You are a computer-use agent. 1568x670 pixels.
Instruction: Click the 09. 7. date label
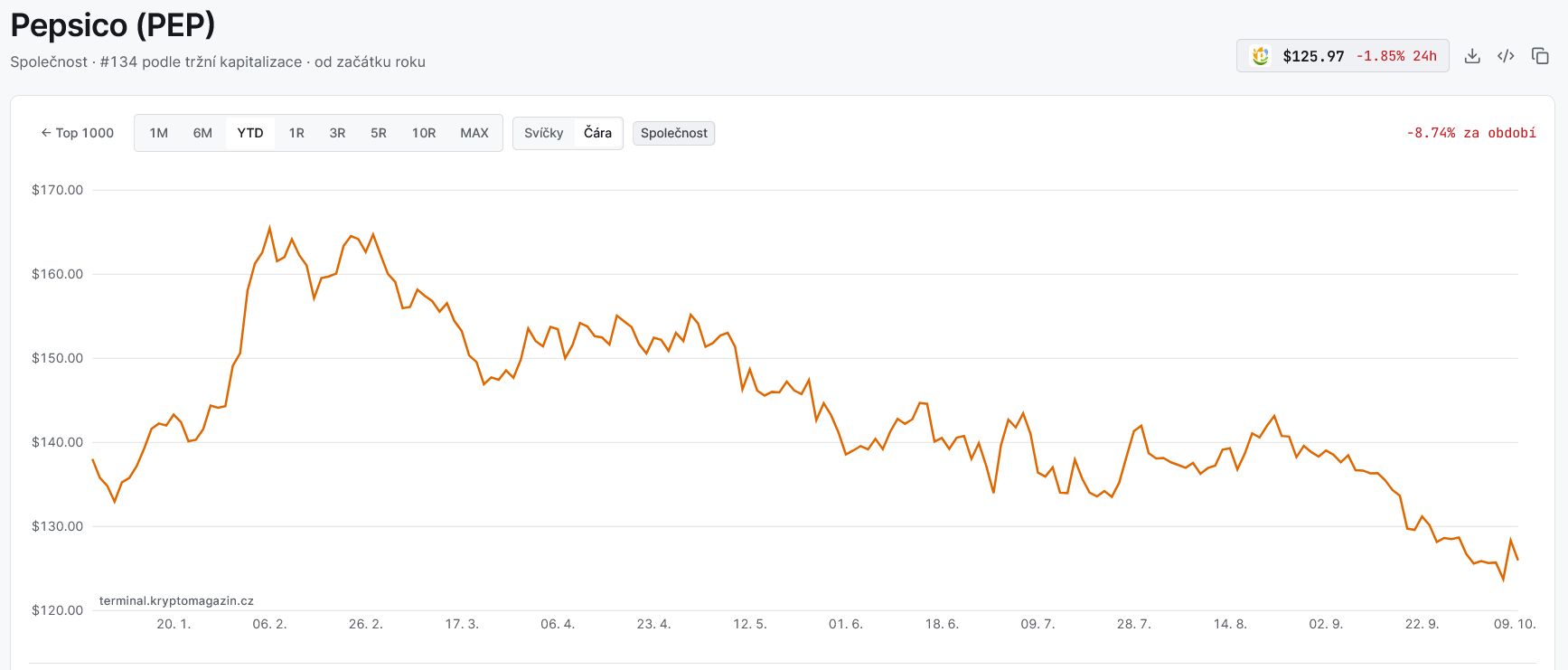pyautogui.click(x=1038, y=624)
